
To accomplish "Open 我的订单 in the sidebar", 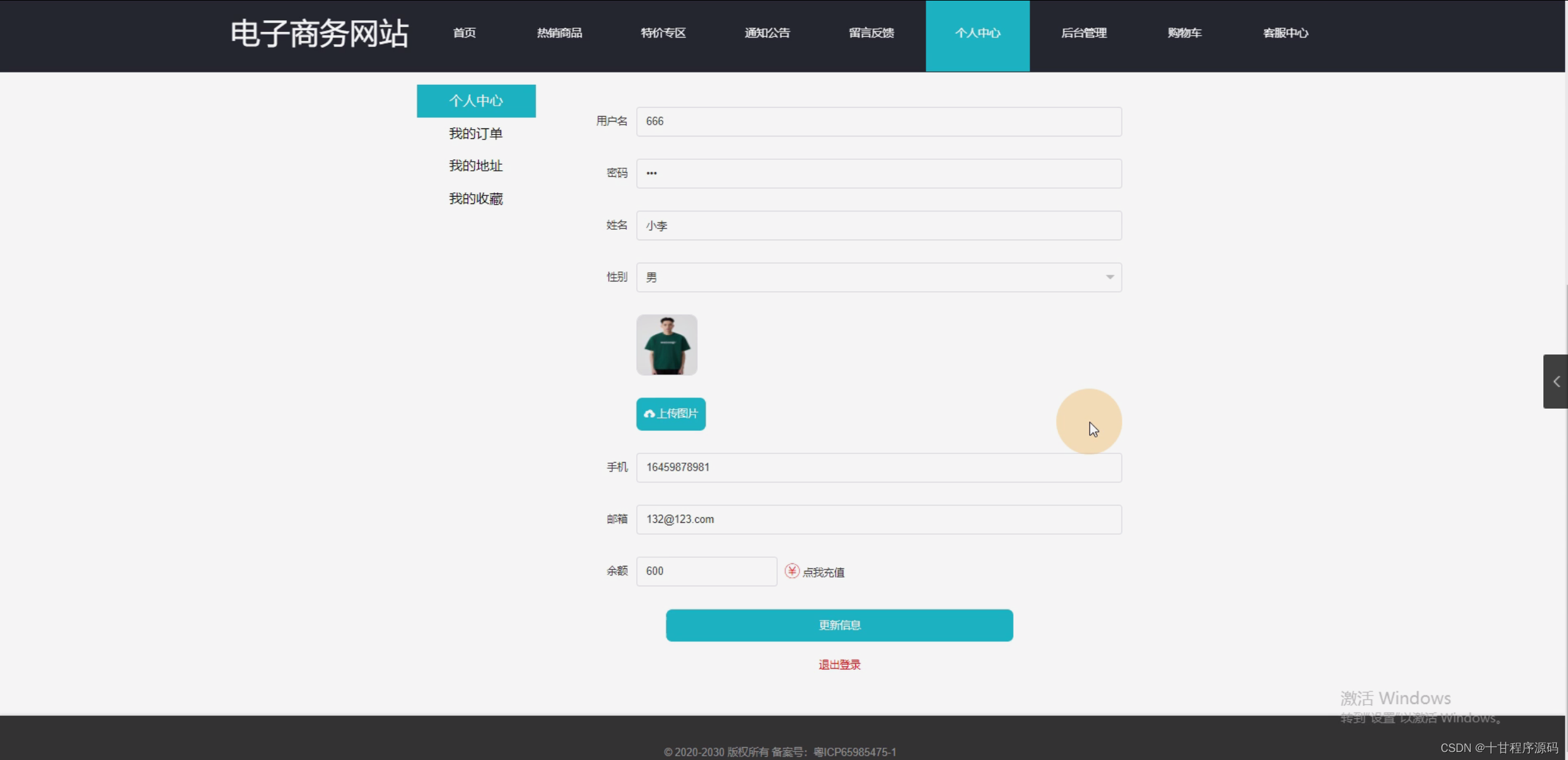I will pos(476,134).
